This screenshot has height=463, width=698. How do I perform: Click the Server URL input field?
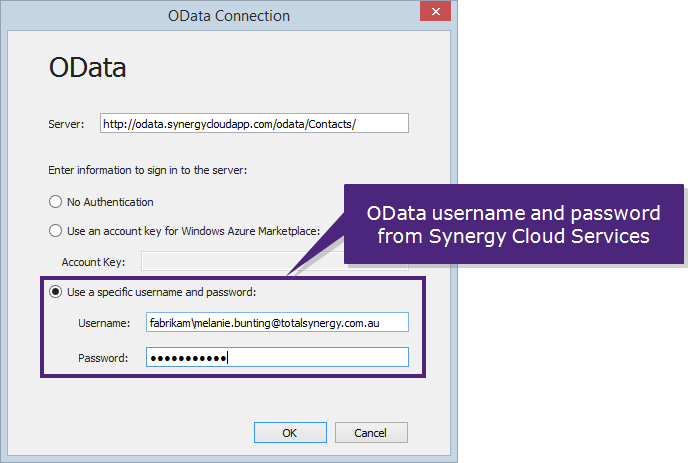[254, 123]
